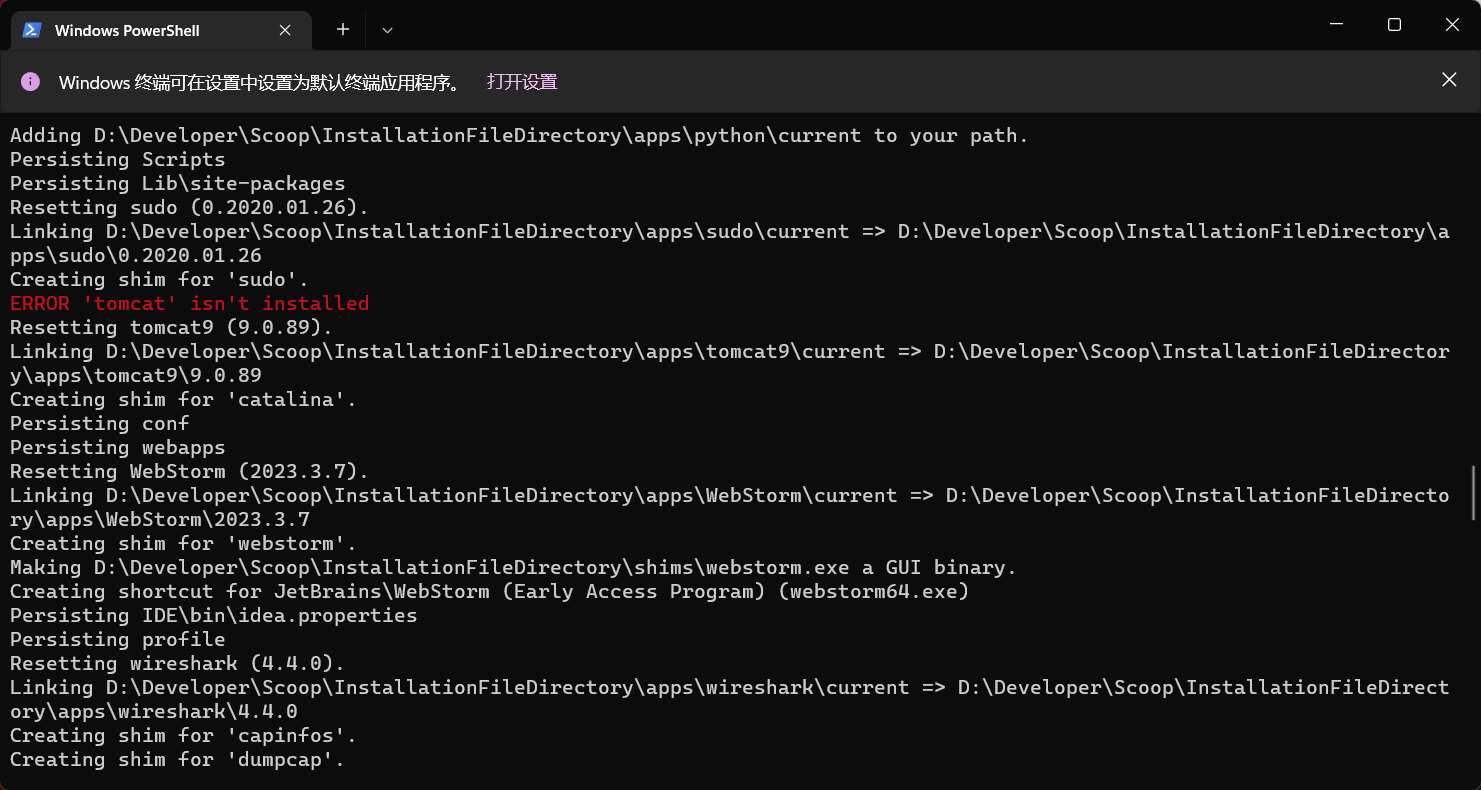Click the 'Resetting WebStorm (2023.3.7).' line
Screen dimensions: 1481x790
click(189, 471)
